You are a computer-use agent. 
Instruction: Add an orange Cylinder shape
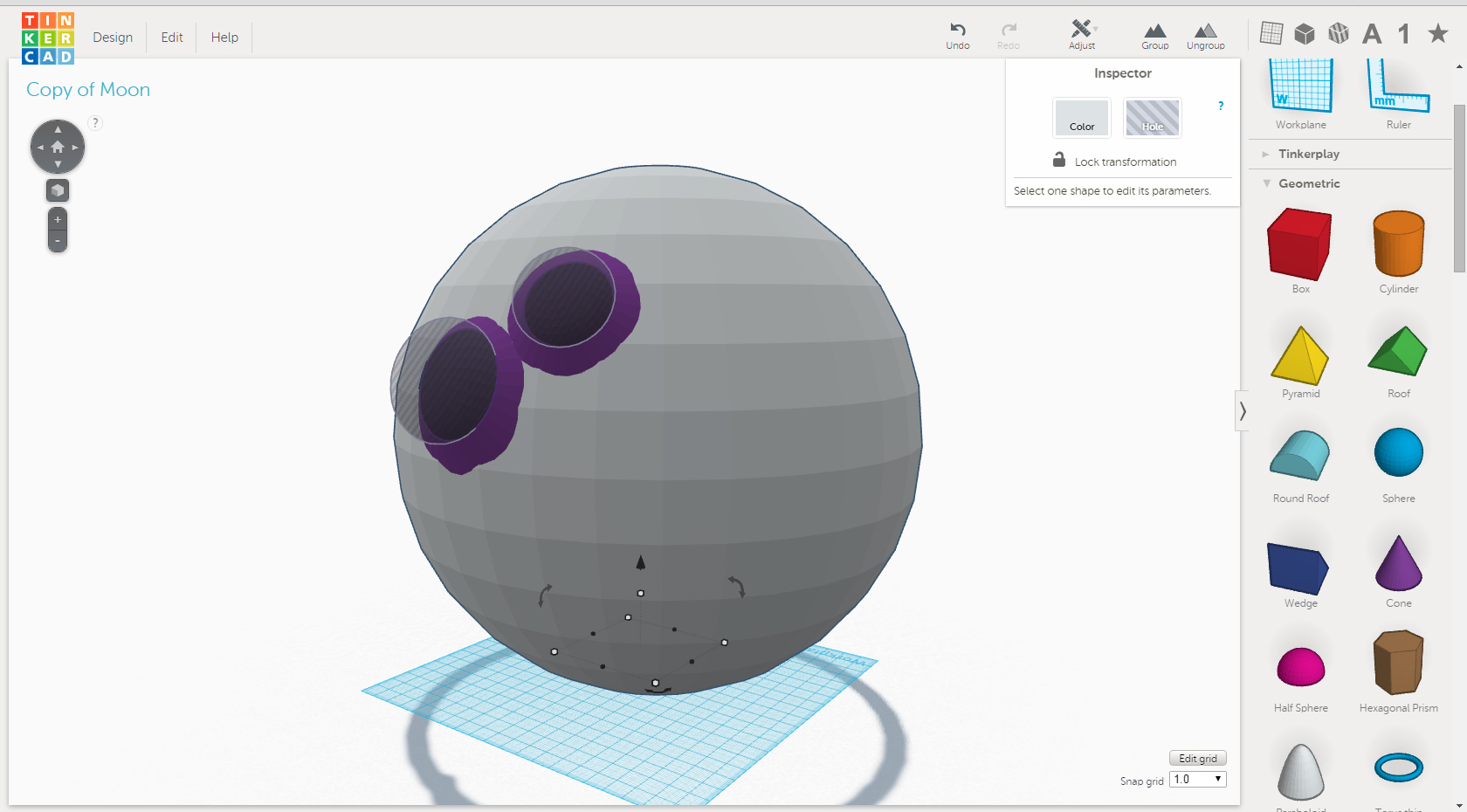click(1398, 251)
